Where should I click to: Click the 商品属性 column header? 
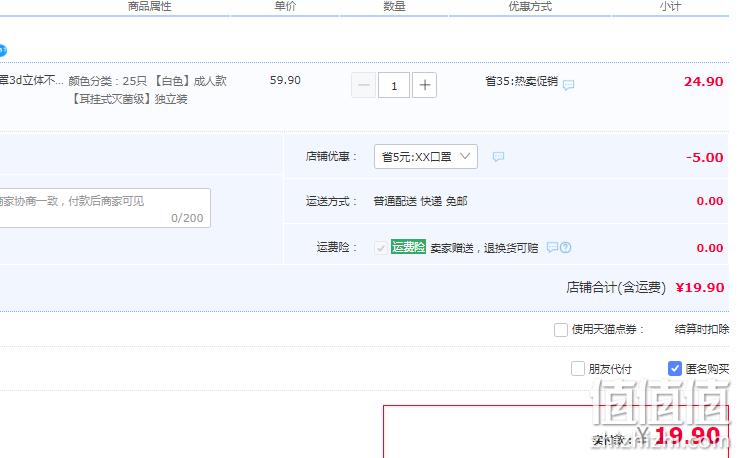[150, 6]
